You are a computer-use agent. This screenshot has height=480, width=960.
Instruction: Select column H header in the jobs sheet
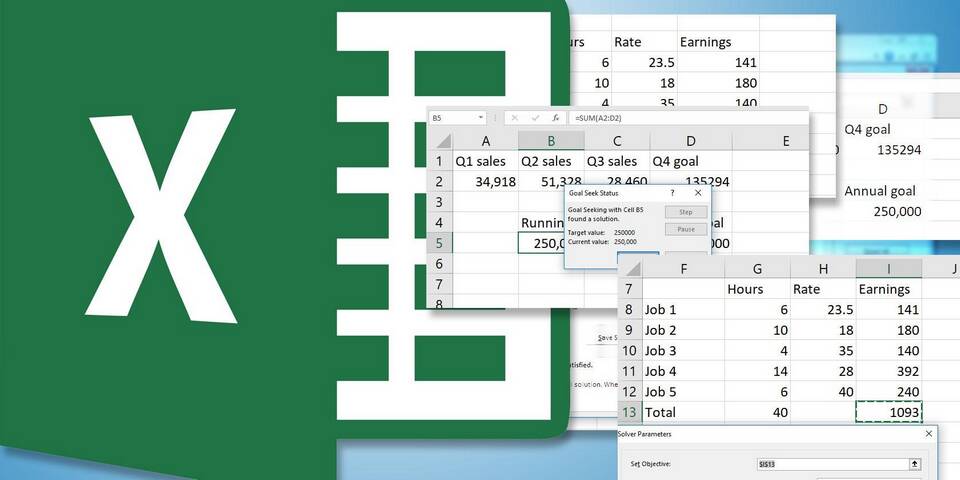(x=823, y=268)
